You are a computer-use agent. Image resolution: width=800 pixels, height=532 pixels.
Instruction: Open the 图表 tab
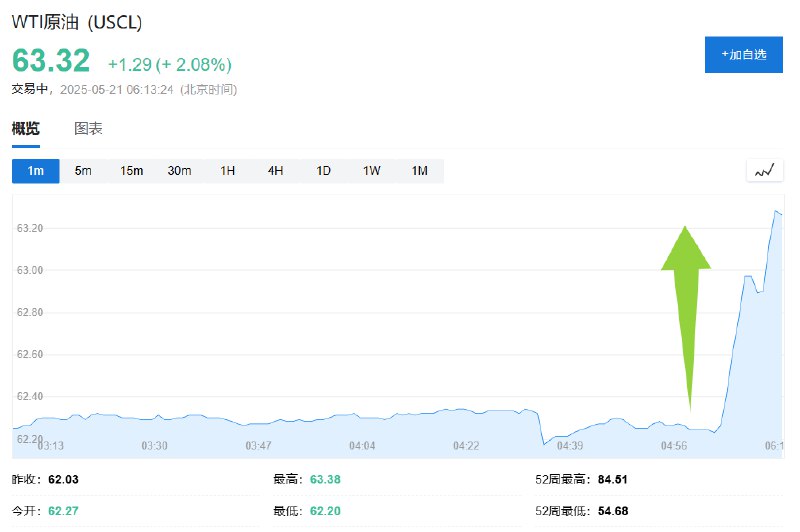pyautogui.click(x=88, y=129)
